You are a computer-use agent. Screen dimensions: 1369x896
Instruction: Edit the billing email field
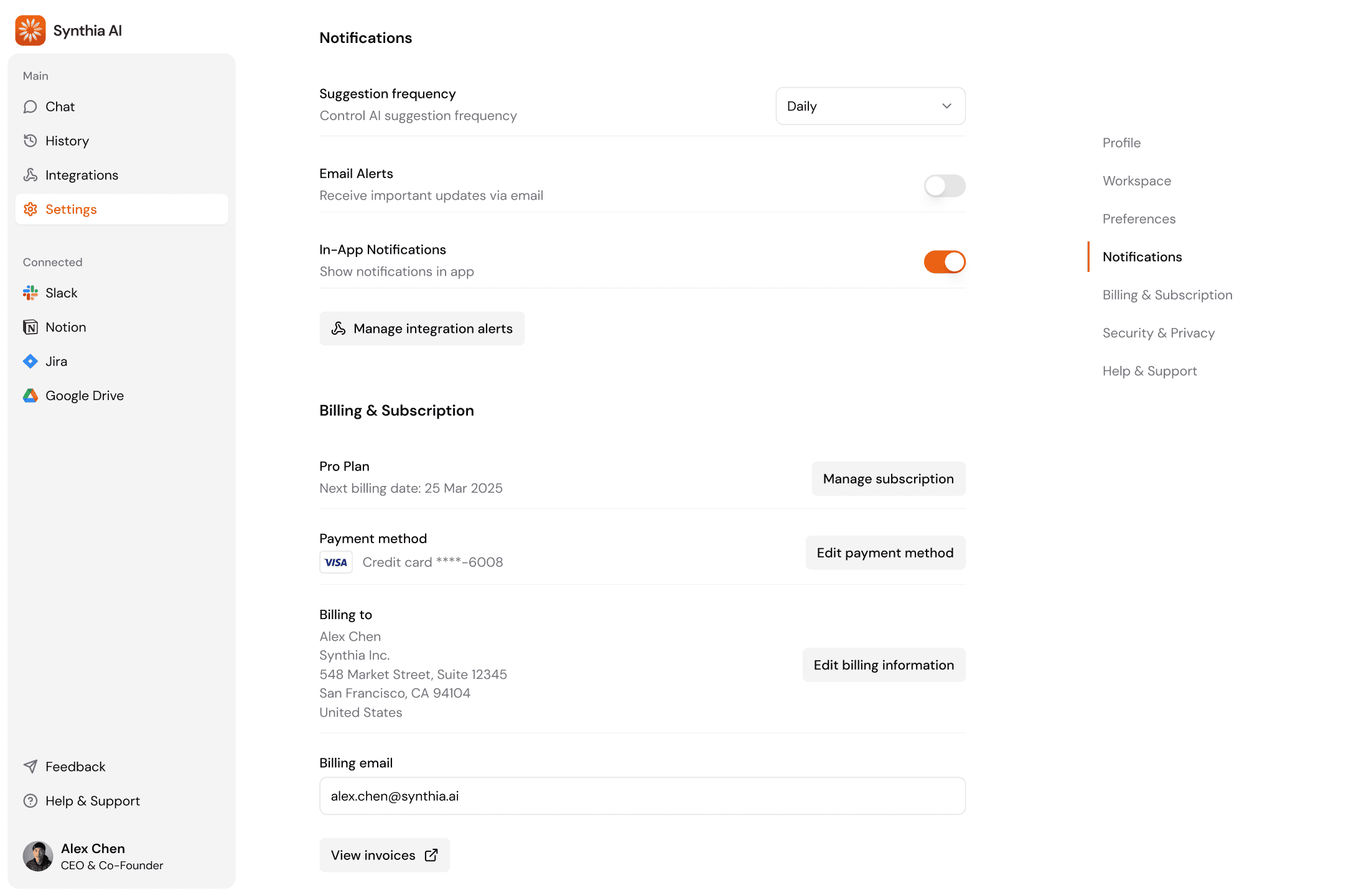pyautogui.click(x=642, y=796)
